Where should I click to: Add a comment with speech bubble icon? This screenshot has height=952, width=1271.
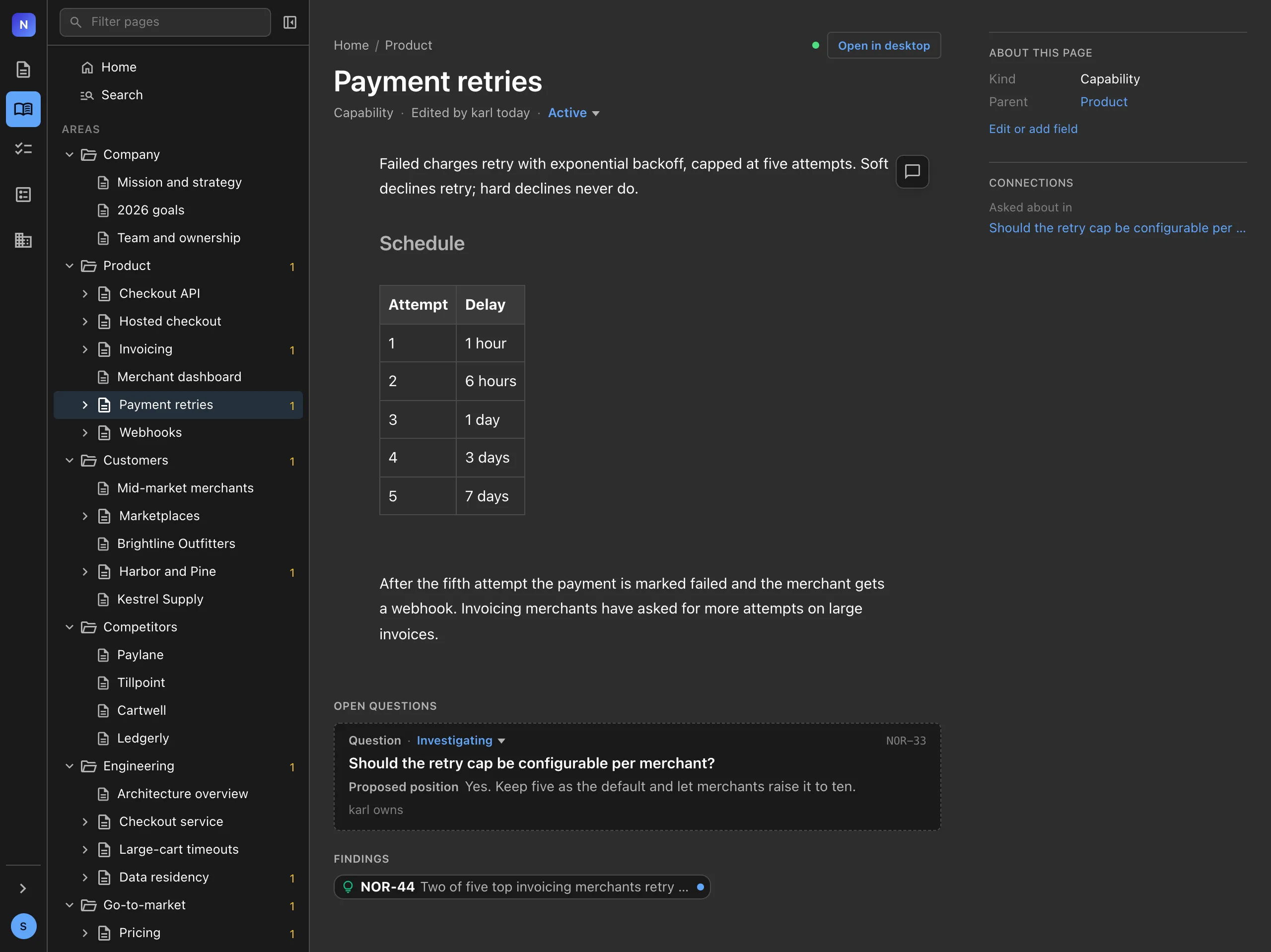[x=912, y=171]
